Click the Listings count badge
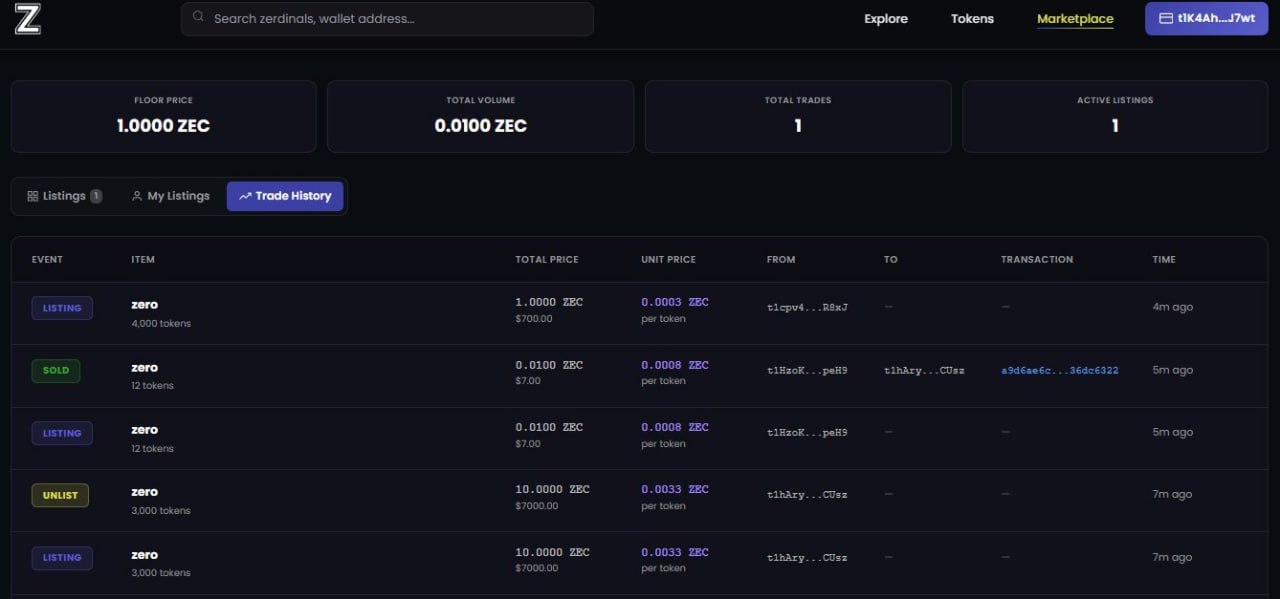This screenshot has height=599, width=1280. coord(96,196)
